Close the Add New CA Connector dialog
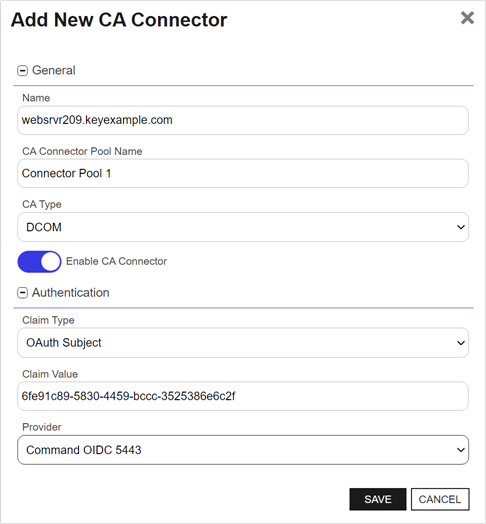 (467, 18)
